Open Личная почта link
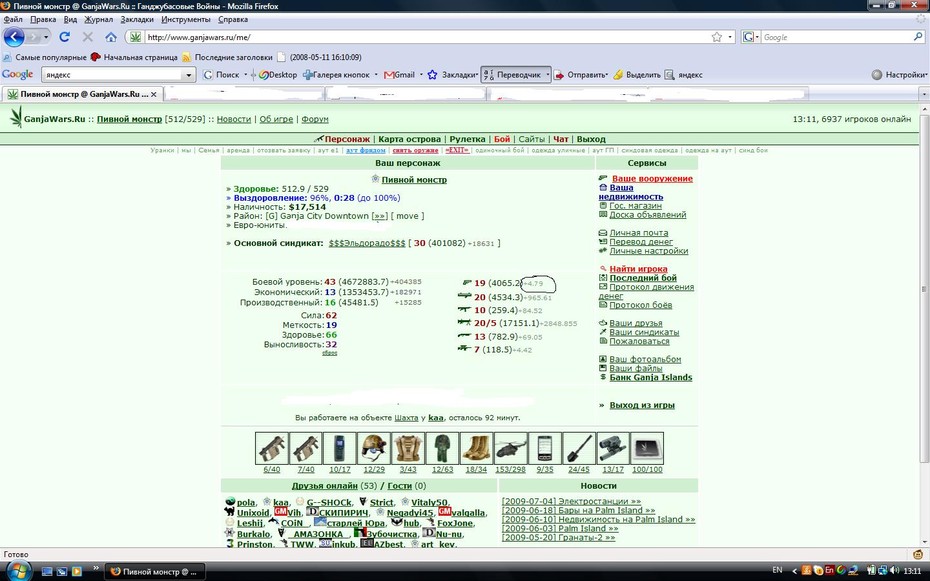This screenshot has height=581, width=930. 639,233
